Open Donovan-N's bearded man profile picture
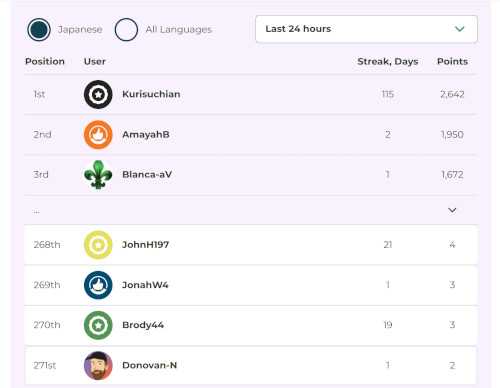 tap(98, 366)
